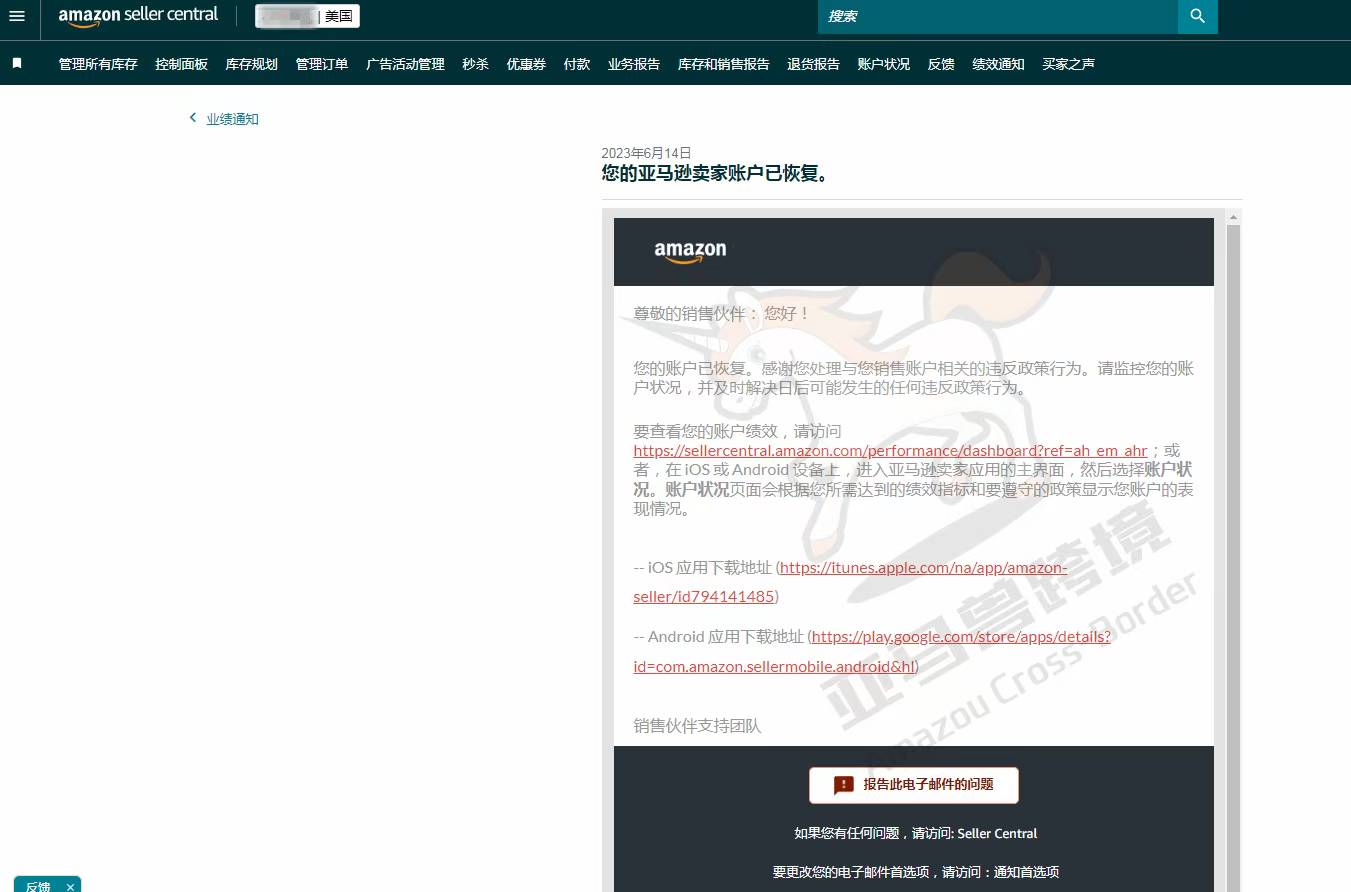Open the hamburger main menu
Image resolution: width=1351 pixels, height=892 pixels.
pyautogui.click(x=17, y=16)
